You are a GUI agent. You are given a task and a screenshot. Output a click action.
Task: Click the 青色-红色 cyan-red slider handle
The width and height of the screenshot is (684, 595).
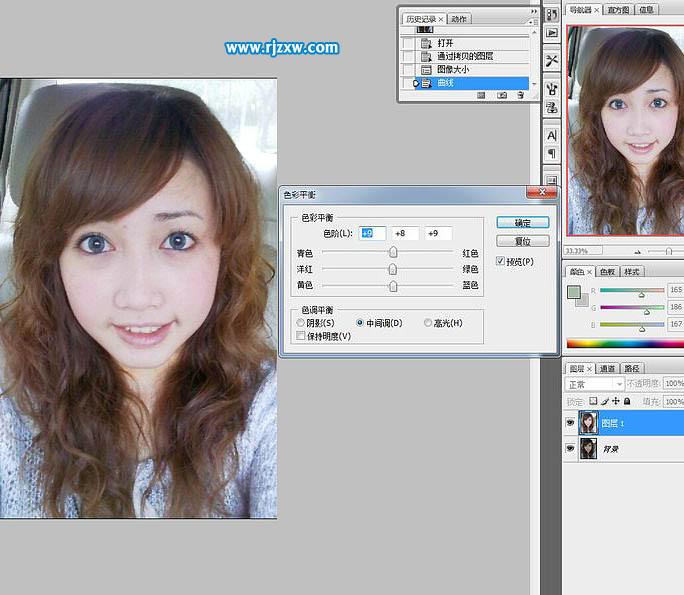coord(392,253)
